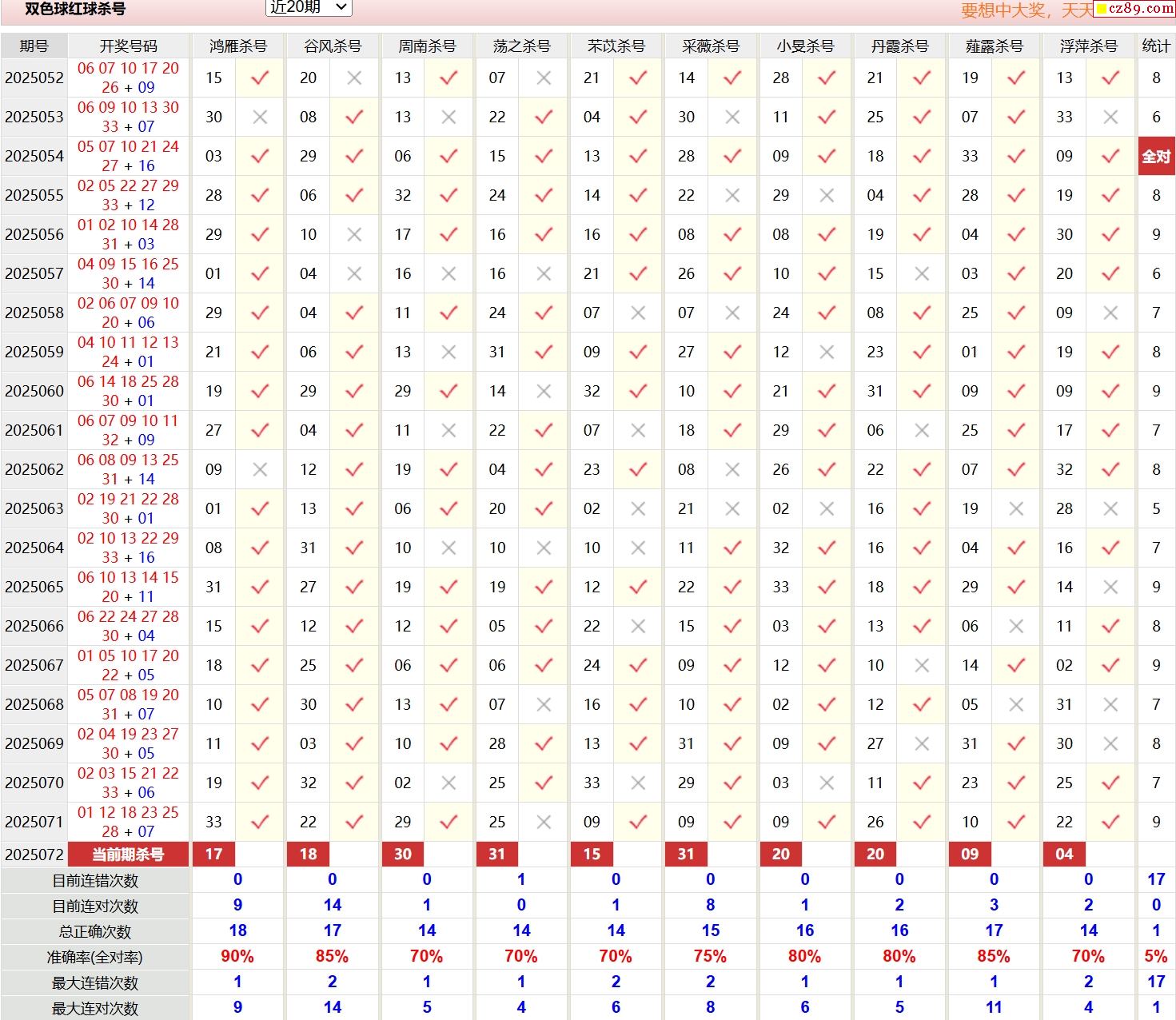The image size is (1176, 1020).
Task: Click the X mark for 芣苡杀号 in row 2025058
Action: tap(638, 313)
